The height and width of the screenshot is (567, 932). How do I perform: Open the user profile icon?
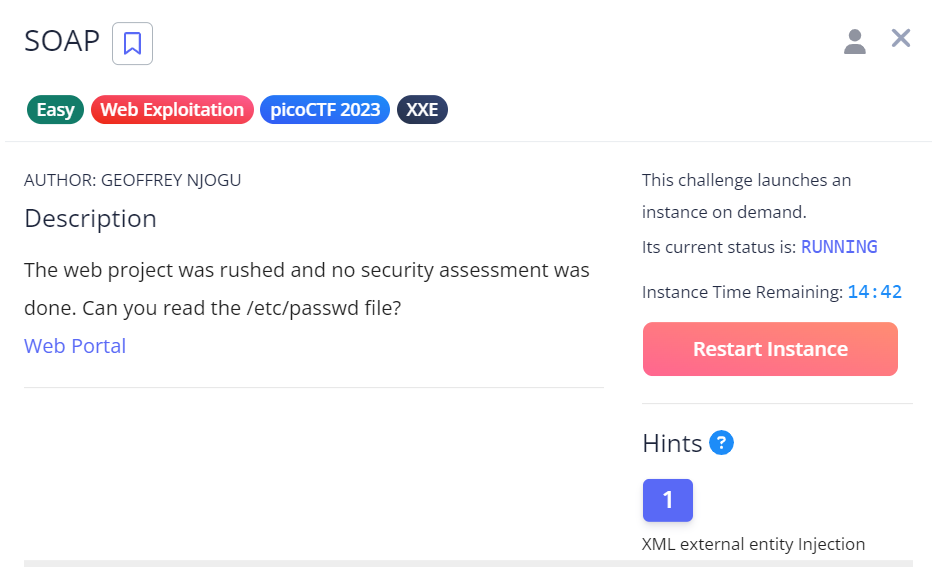[x=854, y=41]
